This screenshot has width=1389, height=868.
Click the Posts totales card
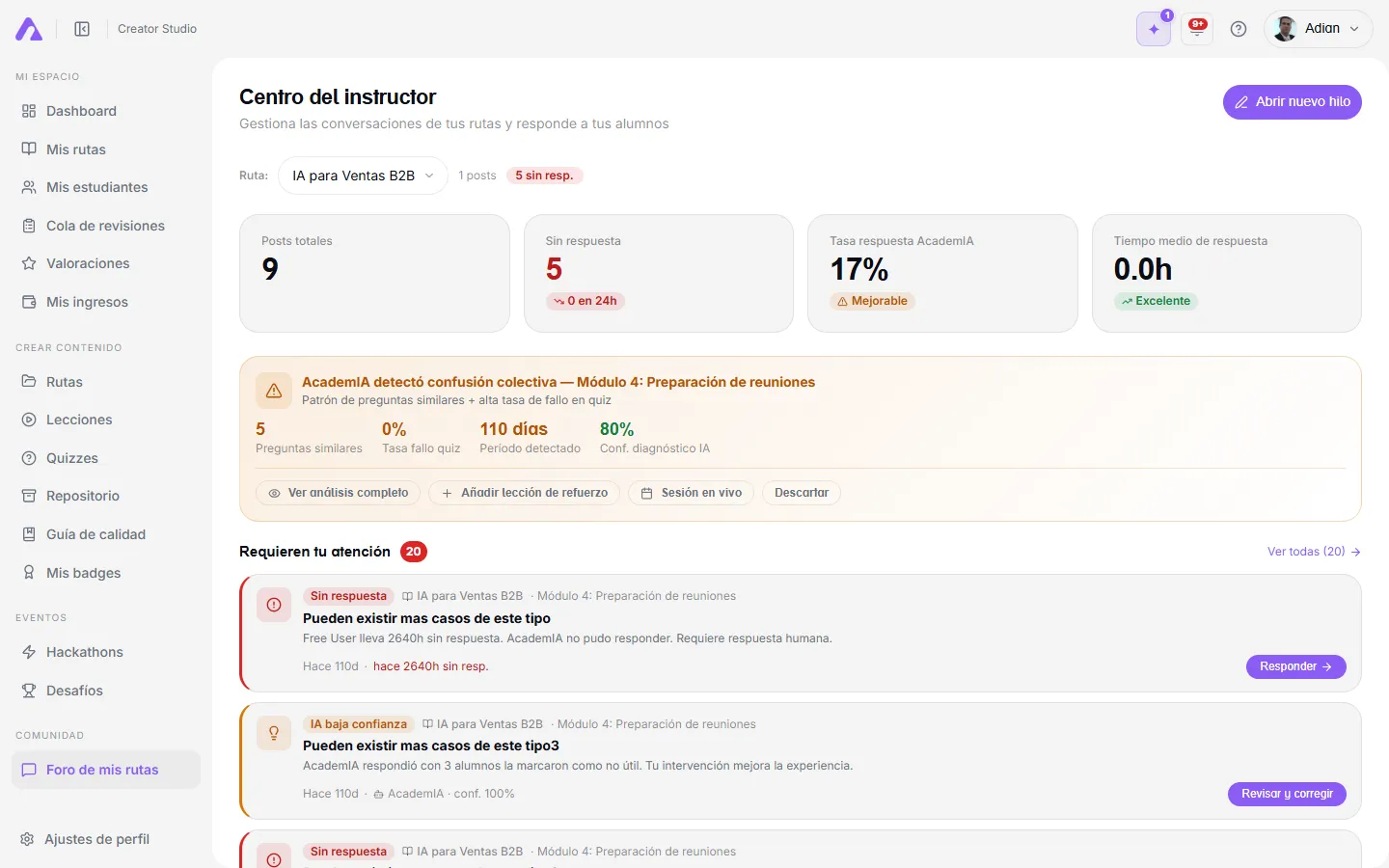(x=374, y=273)
